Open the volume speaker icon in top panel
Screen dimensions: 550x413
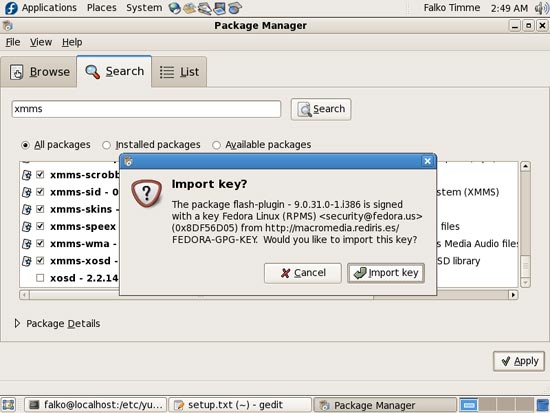541,8
